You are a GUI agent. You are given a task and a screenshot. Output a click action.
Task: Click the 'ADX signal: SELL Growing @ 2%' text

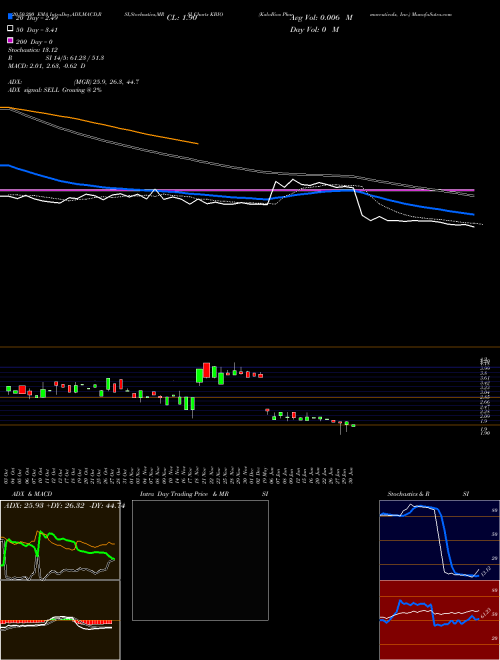(55, 90)
